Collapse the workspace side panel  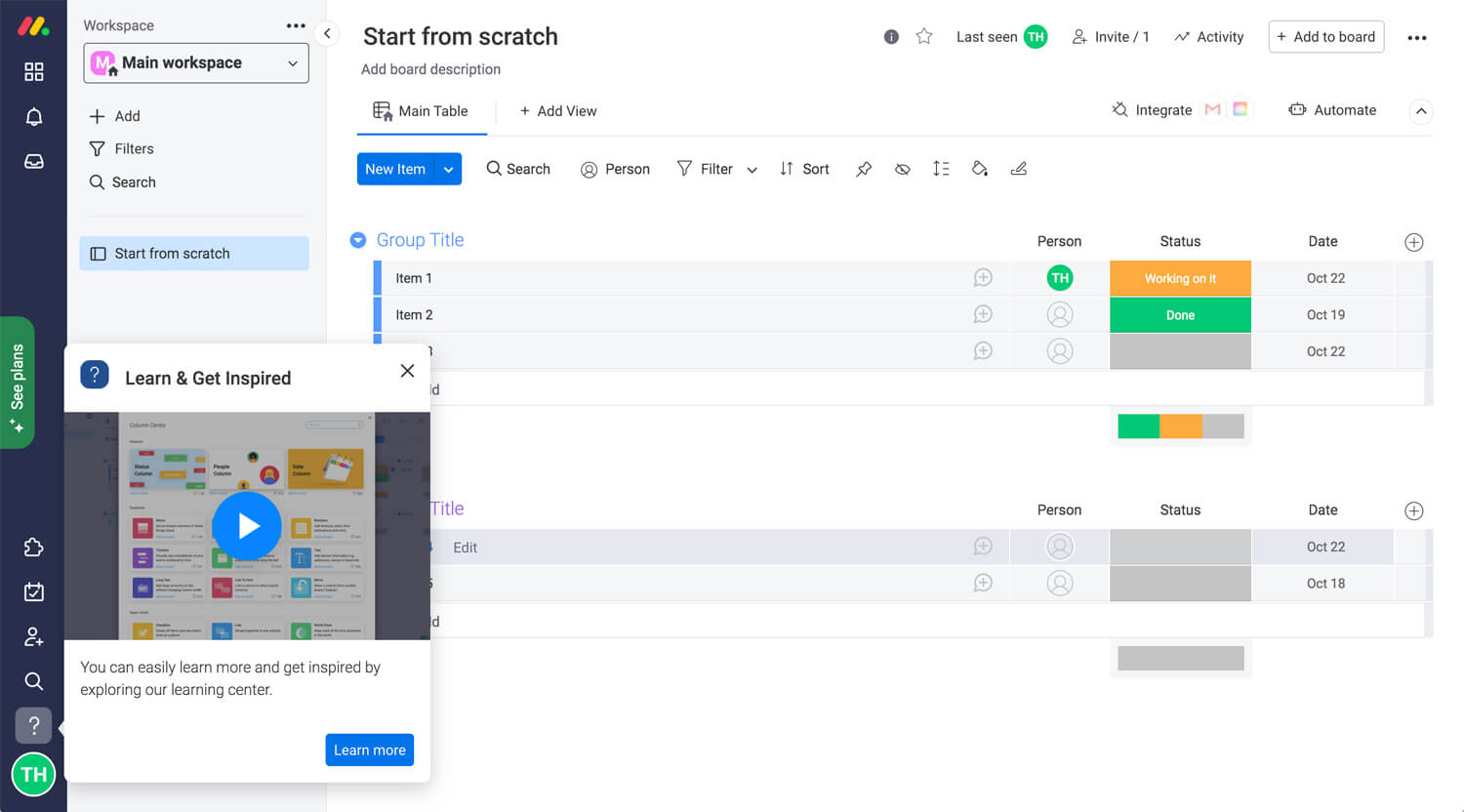click(327, 34)
